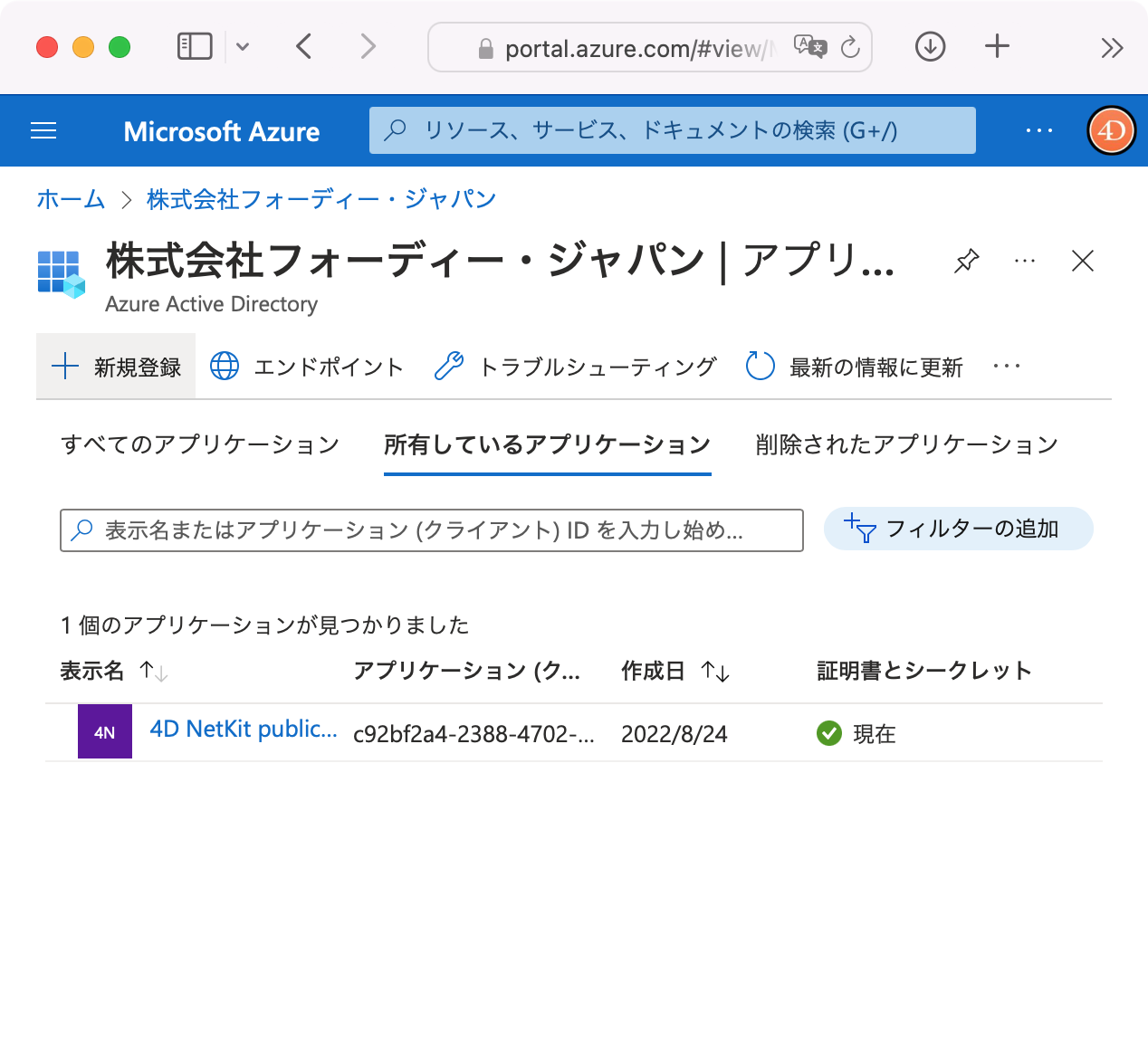Viewport: 1148px width, 1059px height.
Task: Open the 4D account avatar
Action: click(1110, 130)
